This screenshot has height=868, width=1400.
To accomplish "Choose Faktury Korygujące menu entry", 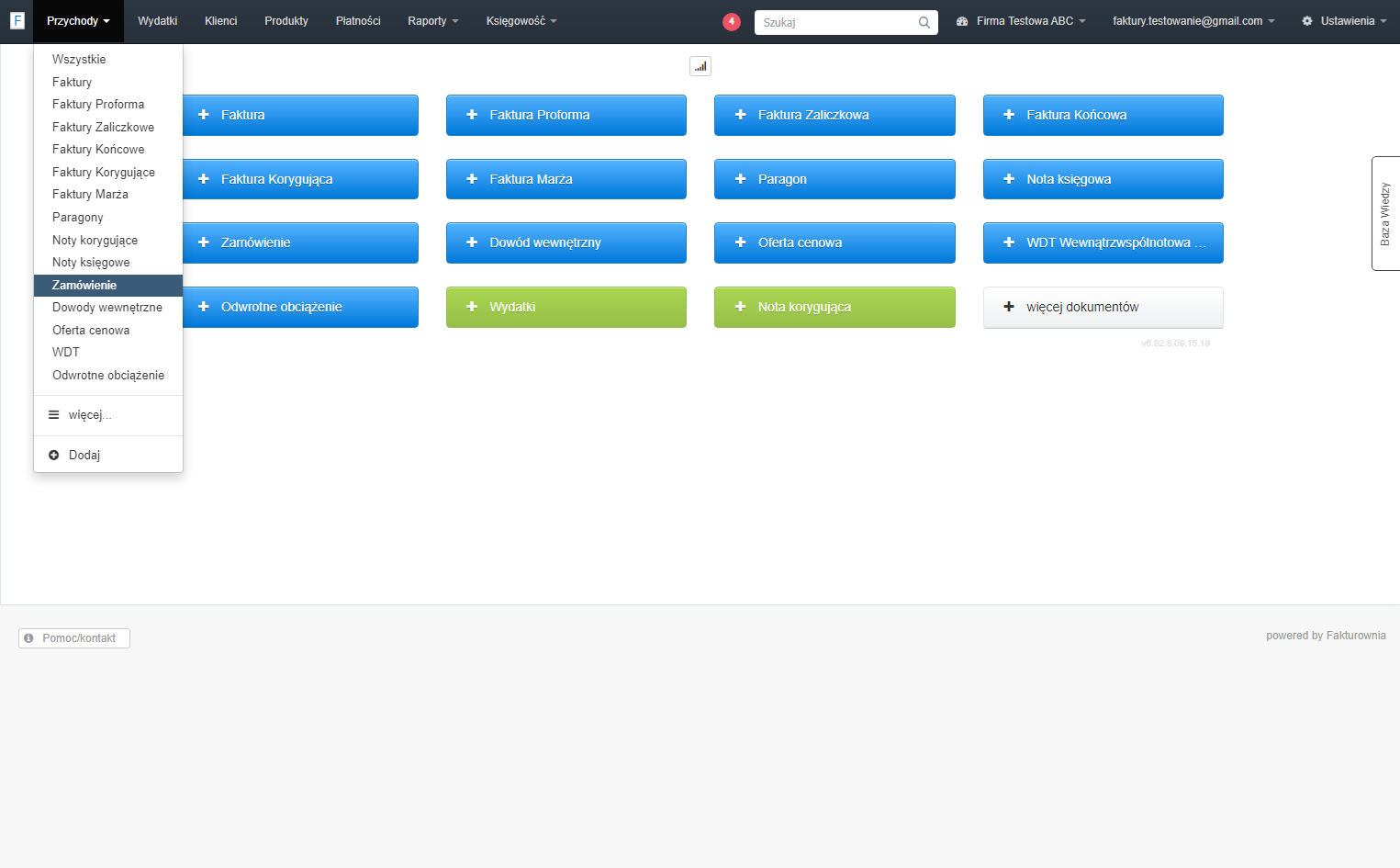I will pos(108,173).
